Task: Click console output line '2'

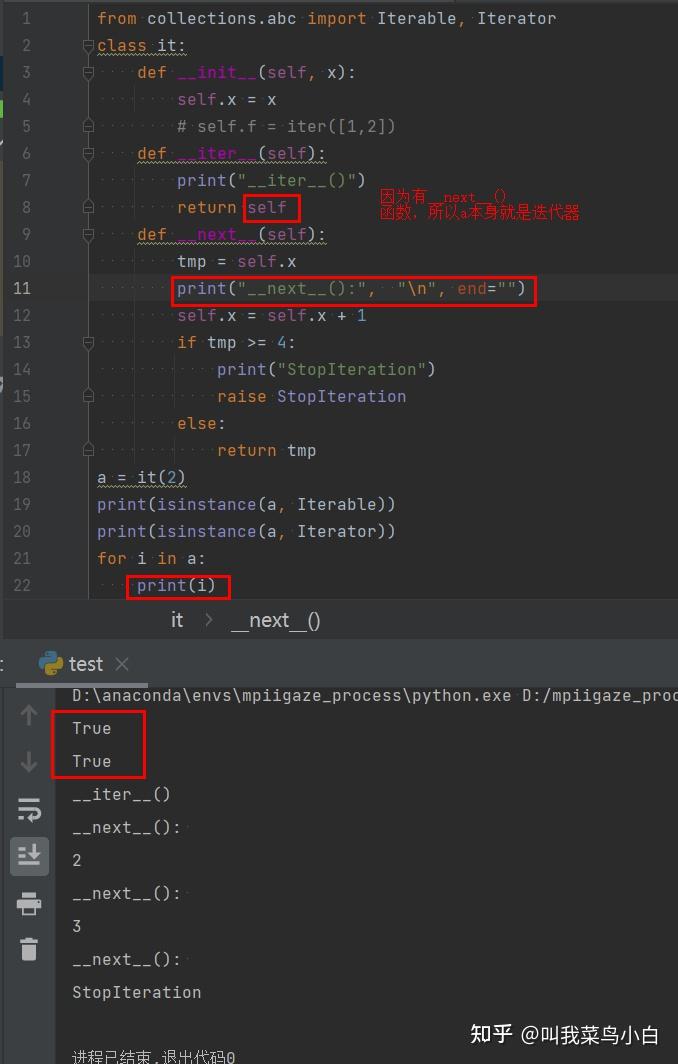Action: (x=77, y=860)
